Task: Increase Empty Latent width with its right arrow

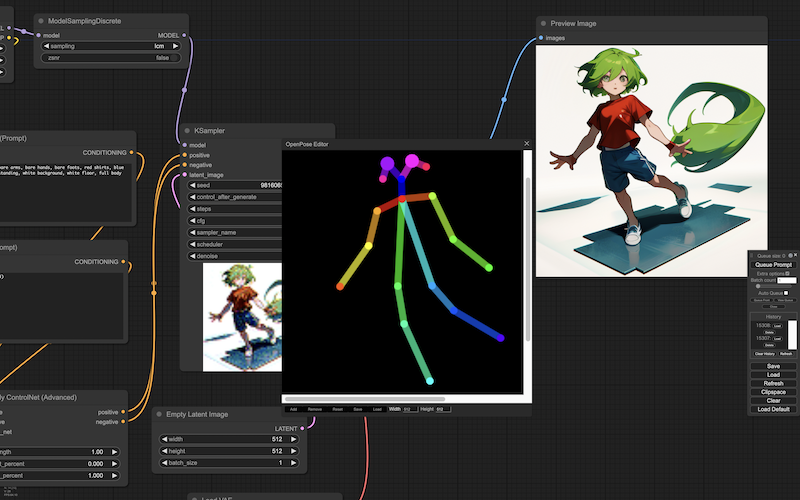Action: pos(293,439)
